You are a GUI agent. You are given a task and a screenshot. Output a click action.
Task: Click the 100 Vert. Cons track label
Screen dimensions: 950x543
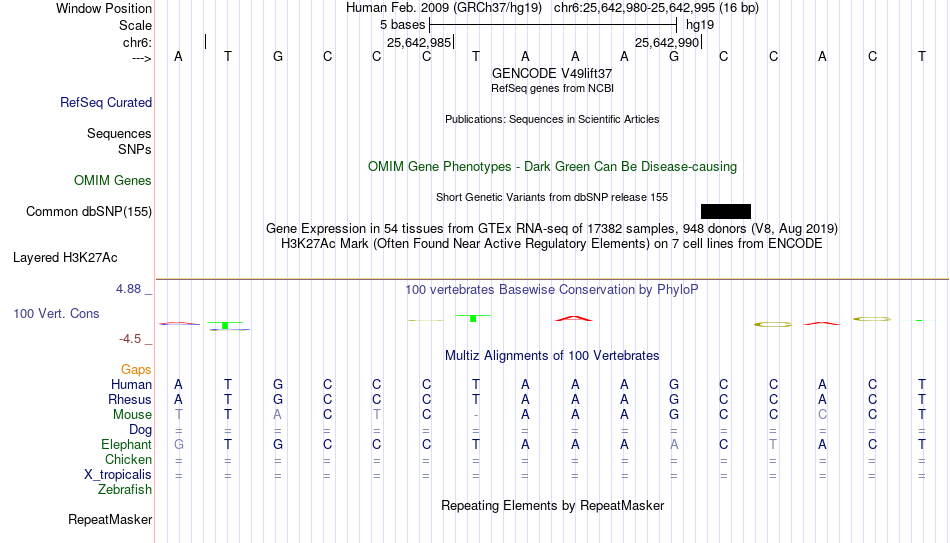tap(56, 313)
